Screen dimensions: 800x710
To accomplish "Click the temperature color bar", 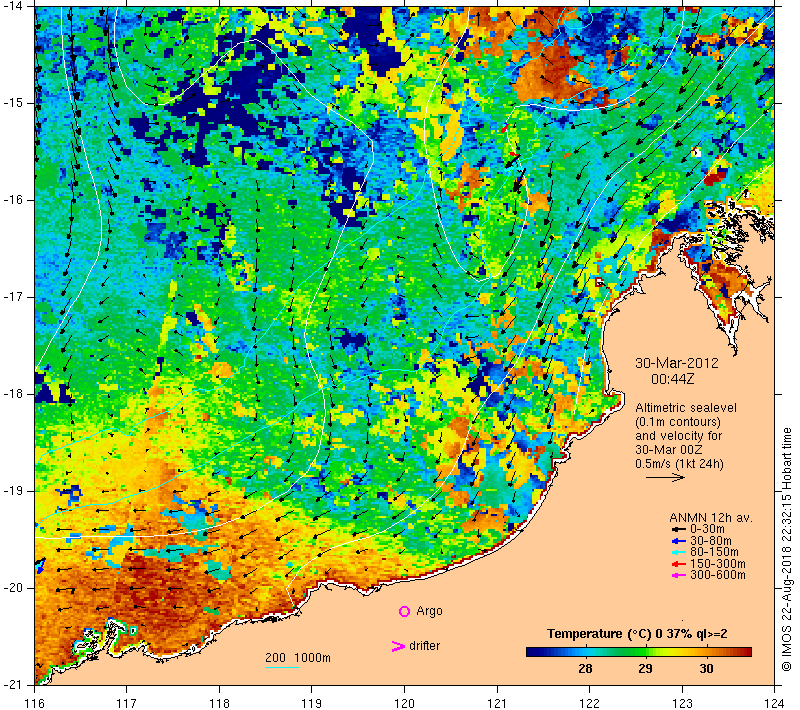I will (639, 652).
